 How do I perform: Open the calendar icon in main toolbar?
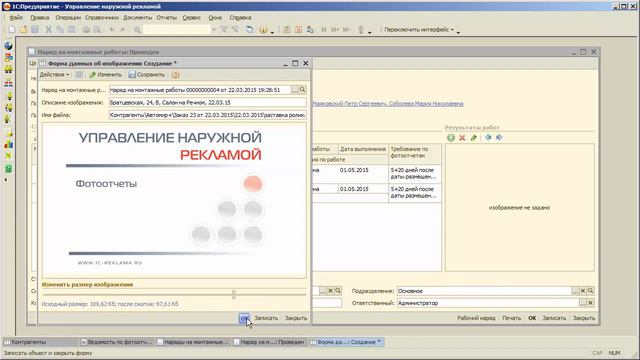click(x=298, y=29)
